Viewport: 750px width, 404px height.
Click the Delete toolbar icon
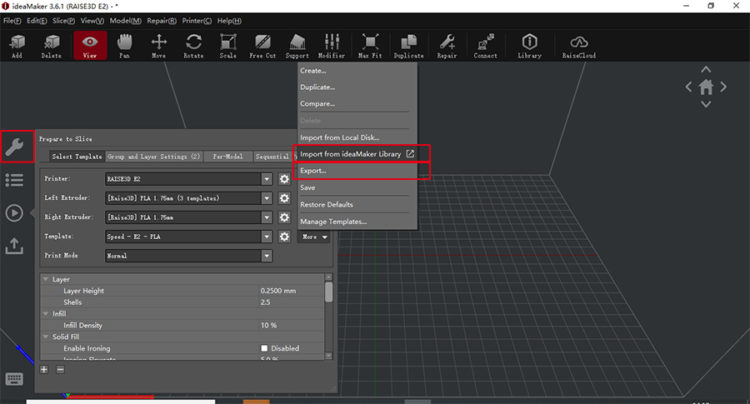click(51, 46)
